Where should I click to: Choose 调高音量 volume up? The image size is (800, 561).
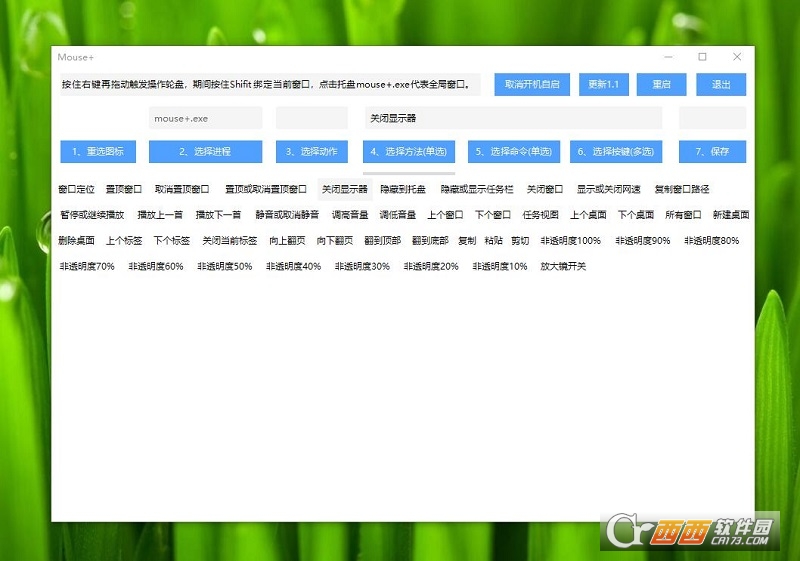350,215
